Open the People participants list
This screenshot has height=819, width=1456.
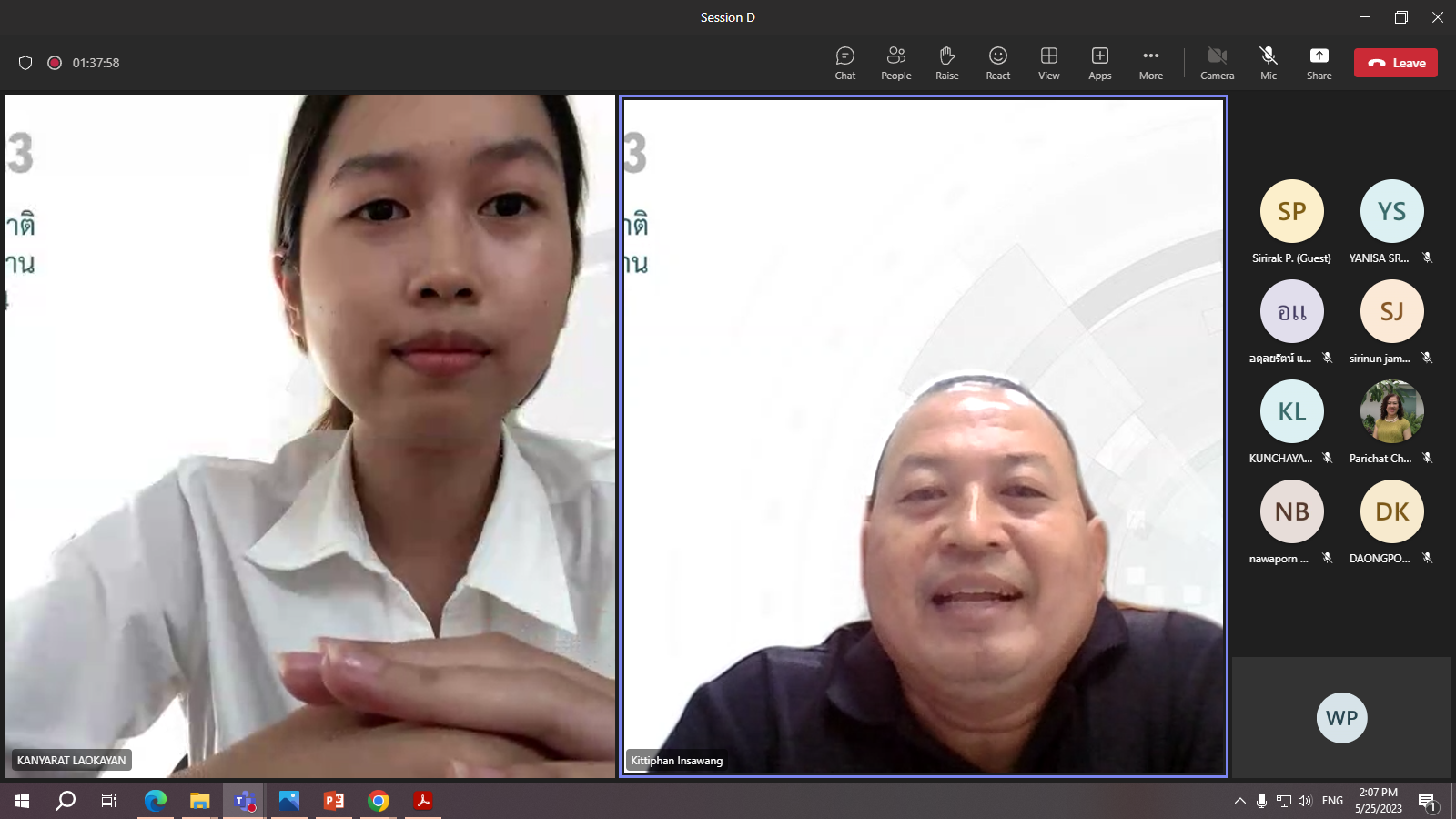click(896, 63)
